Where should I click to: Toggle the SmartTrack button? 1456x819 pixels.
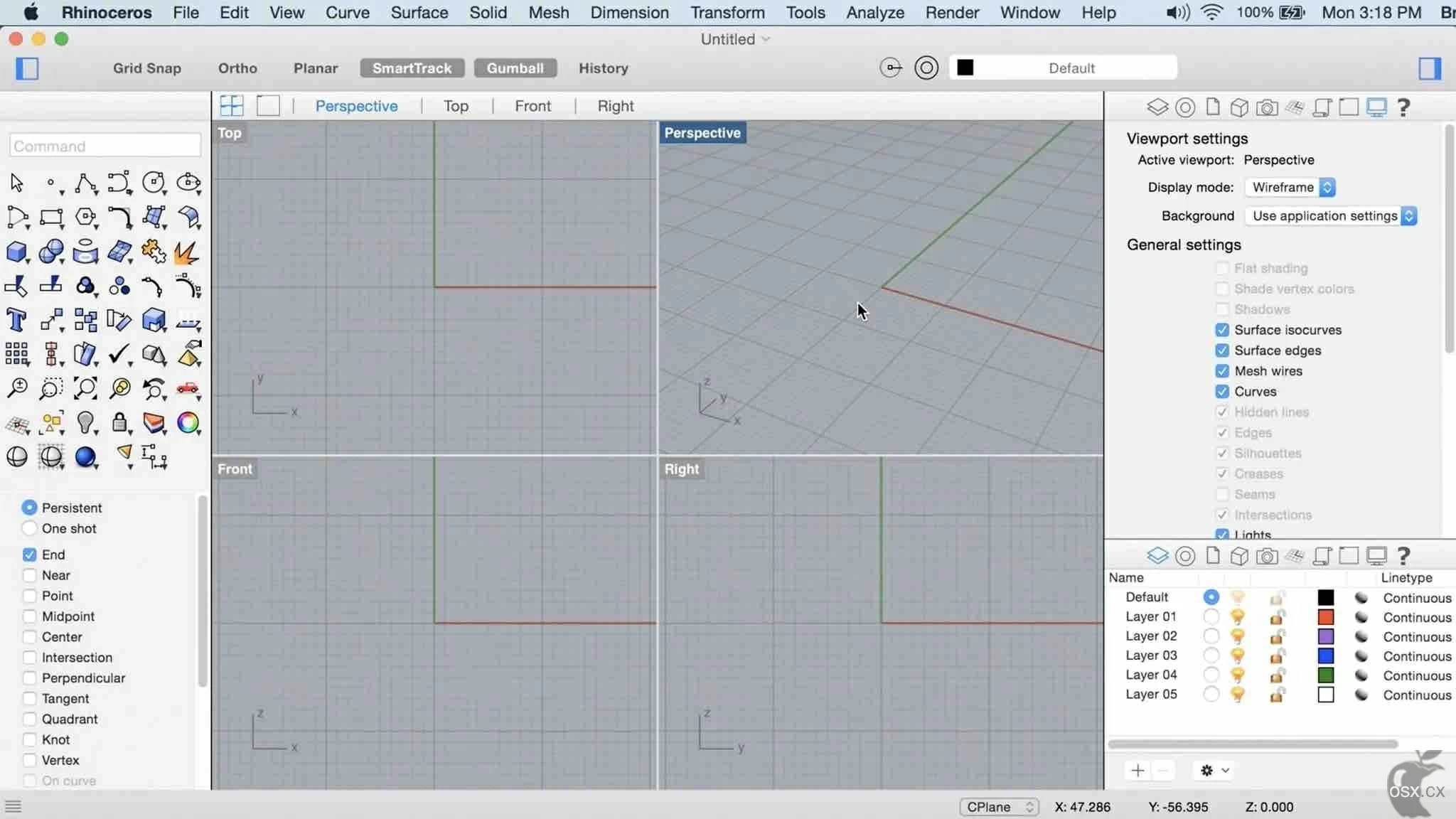pos(412,68)
